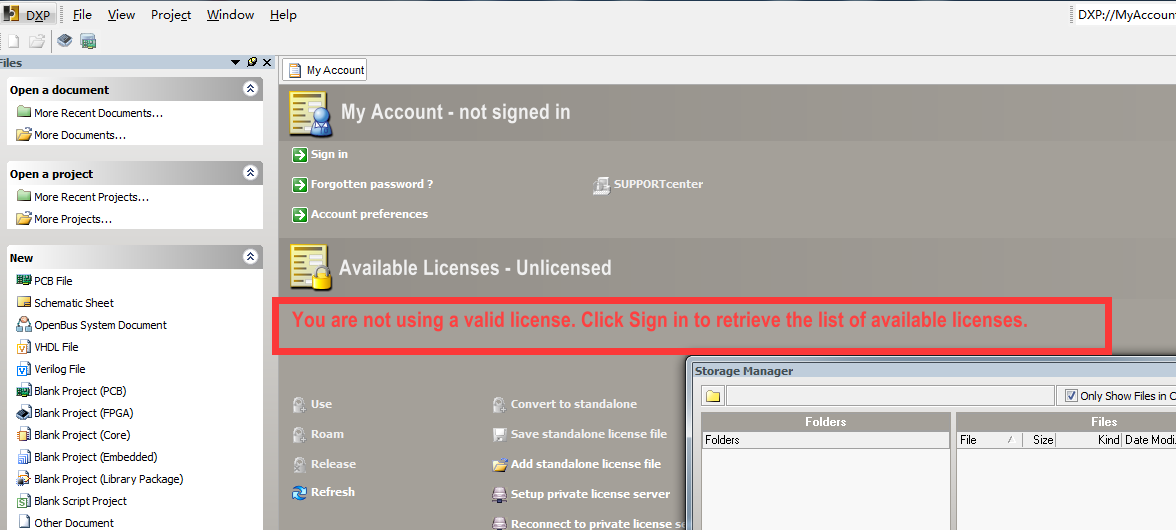
Task: Open Account preferences link
Action: coord(369,214)
